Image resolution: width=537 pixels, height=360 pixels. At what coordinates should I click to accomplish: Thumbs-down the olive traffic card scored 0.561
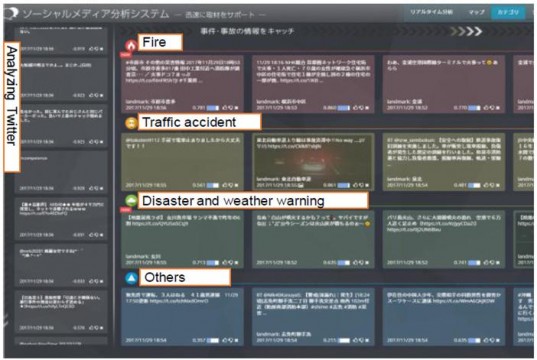pyautogui.click(x=230, y=185)
